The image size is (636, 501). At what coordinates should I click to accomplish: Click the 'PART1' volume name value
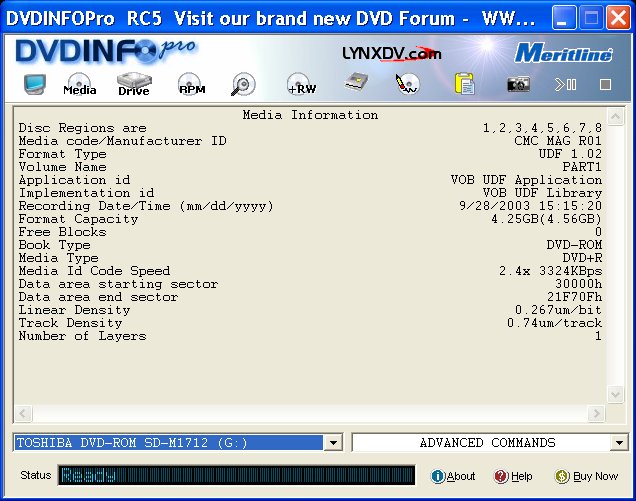[582, 167]
